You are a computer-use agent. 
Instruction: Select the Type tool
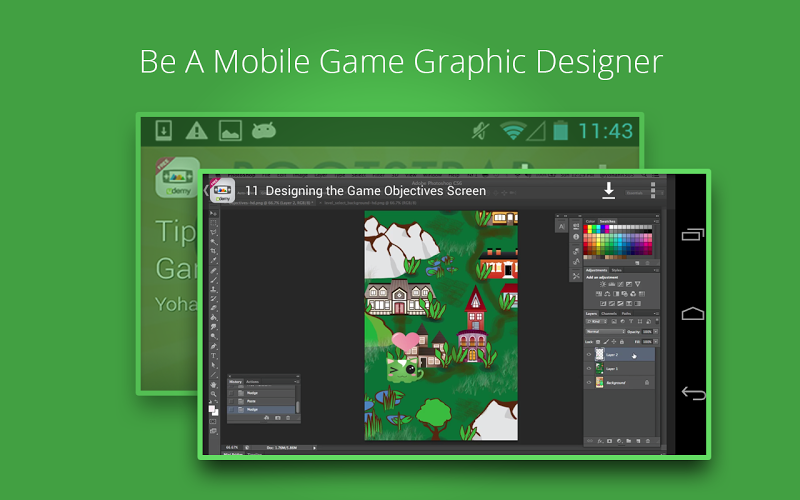213,356
